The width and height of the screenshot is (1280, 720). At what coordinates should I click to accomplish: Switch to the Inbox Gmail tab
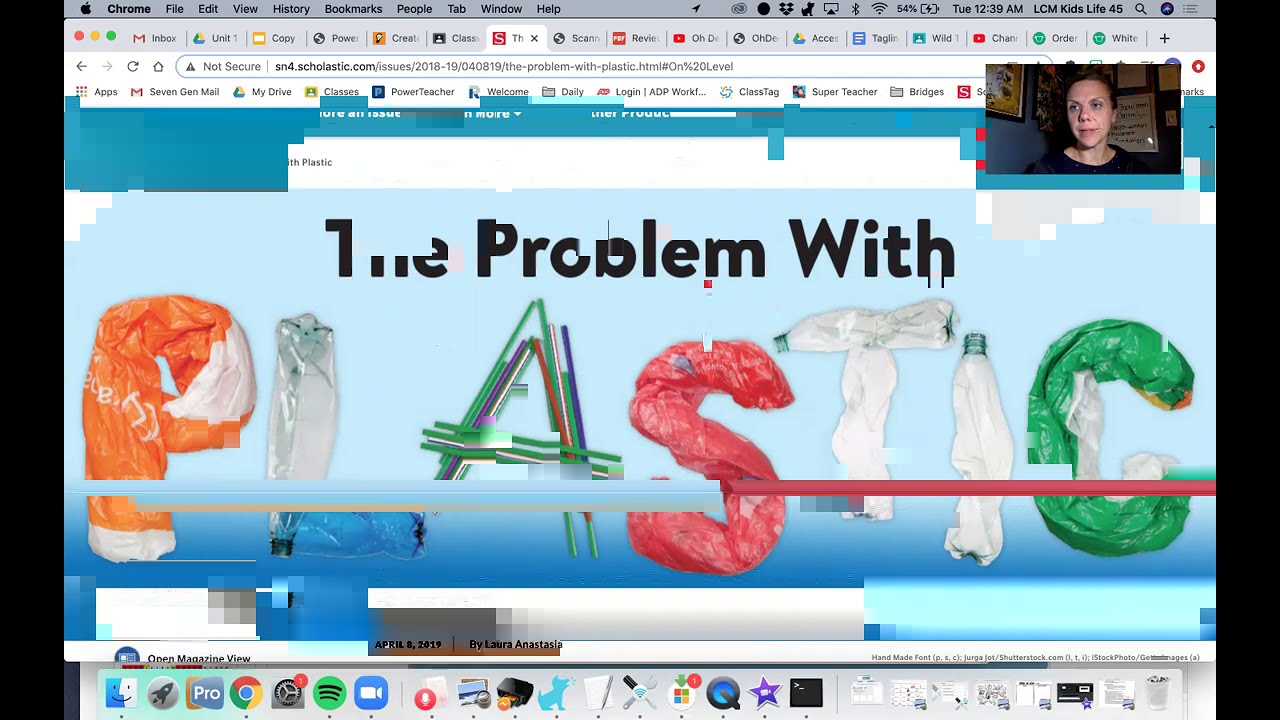(x=155, y=38)
